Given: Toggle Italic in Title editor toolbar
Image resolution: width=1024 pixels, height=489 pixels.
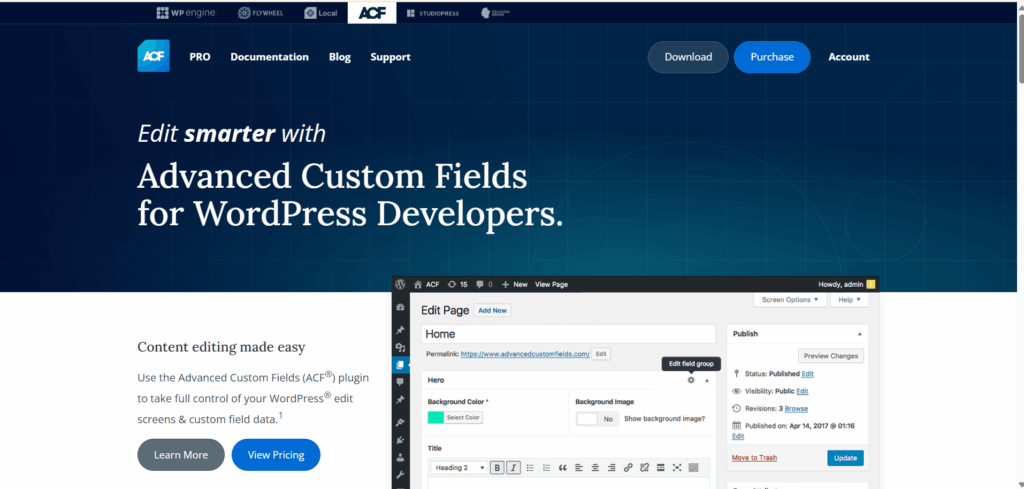Looking at the screenshot, I should [x=514, y=467].
